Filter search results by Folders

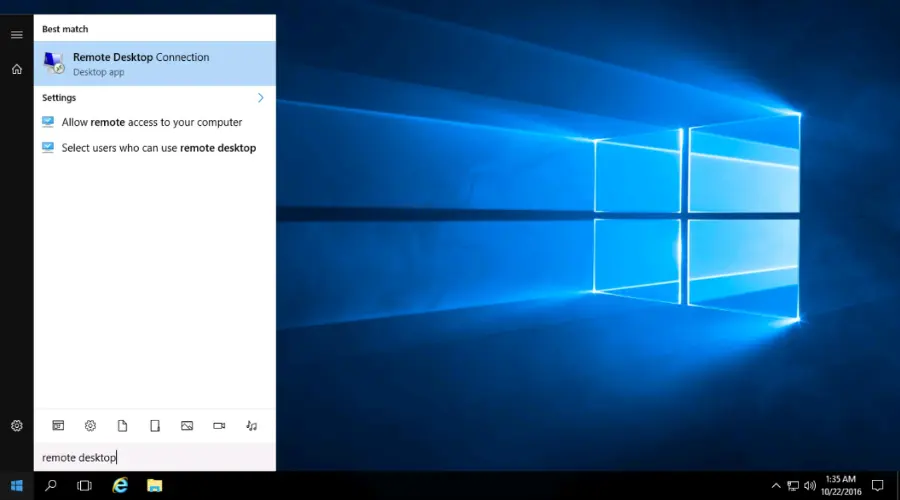coord(154,426)
